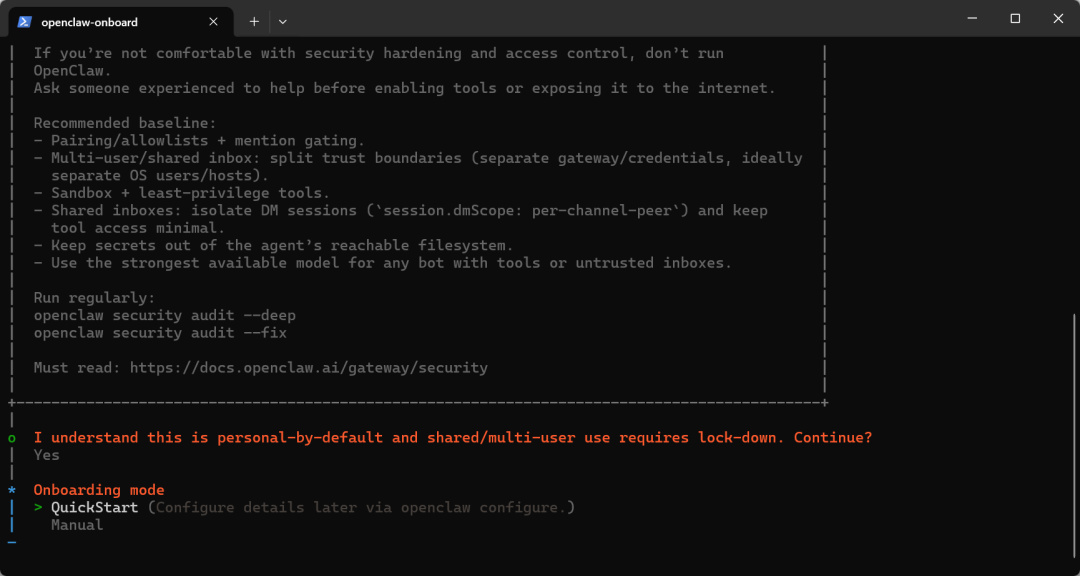
Task: Click the 'openclaw security audit --deep' command
Action: coord(165,315)
